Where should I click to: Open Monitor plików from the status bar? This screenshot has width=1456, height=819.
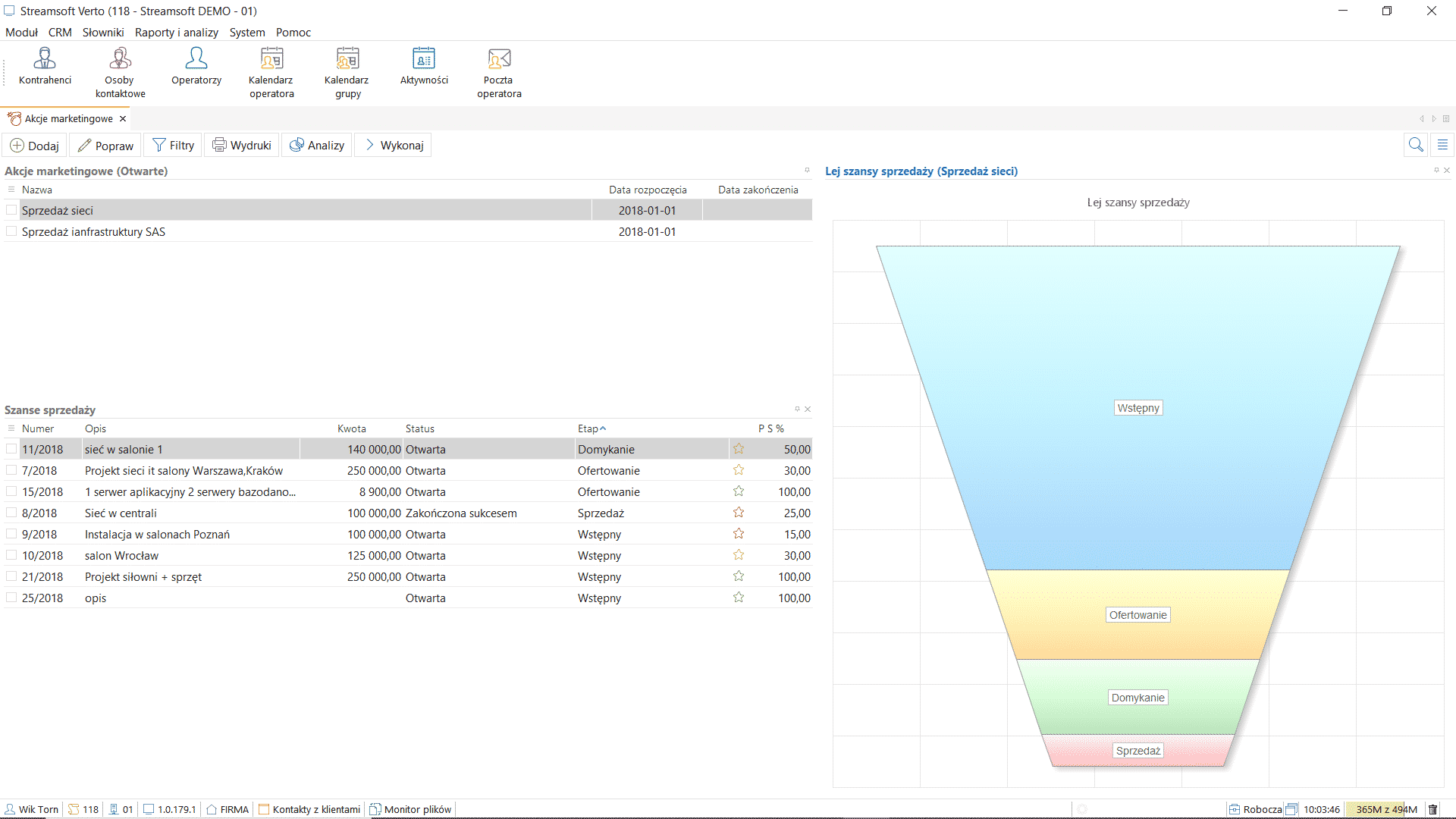[x=410, y=809]
